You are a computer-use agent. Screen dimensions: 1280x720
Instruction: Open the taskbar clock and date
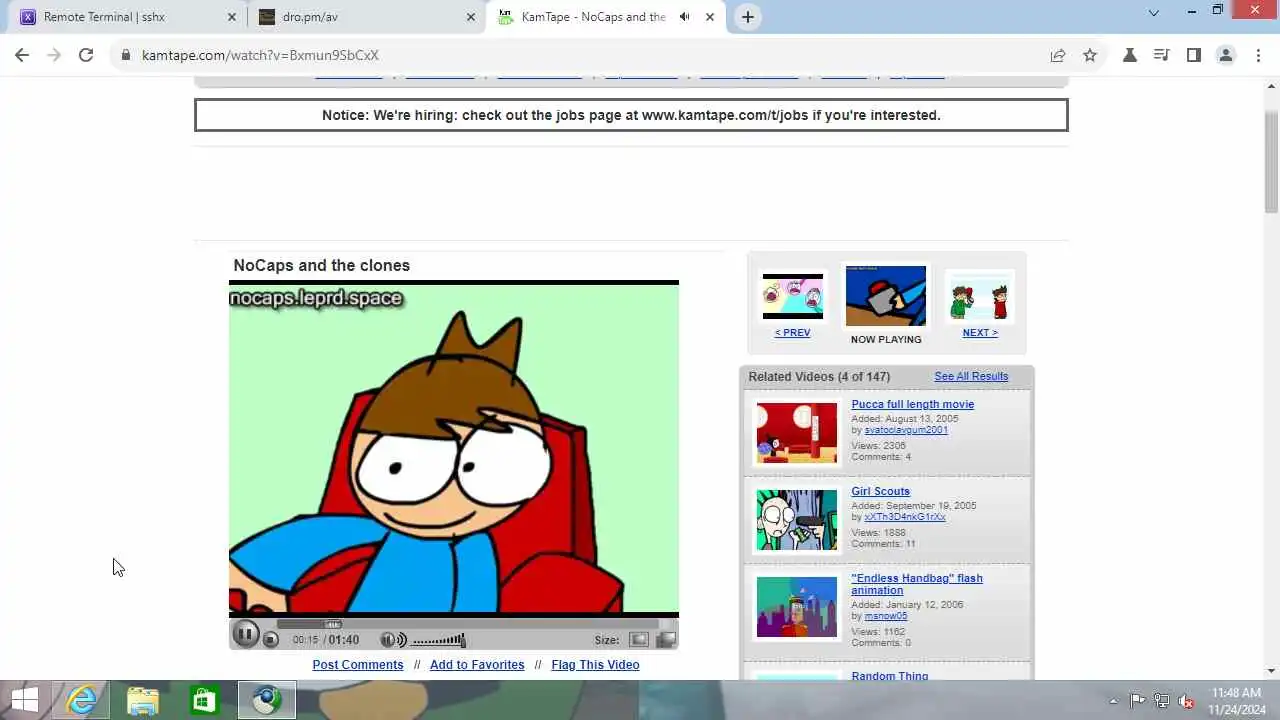point(1236,701)
